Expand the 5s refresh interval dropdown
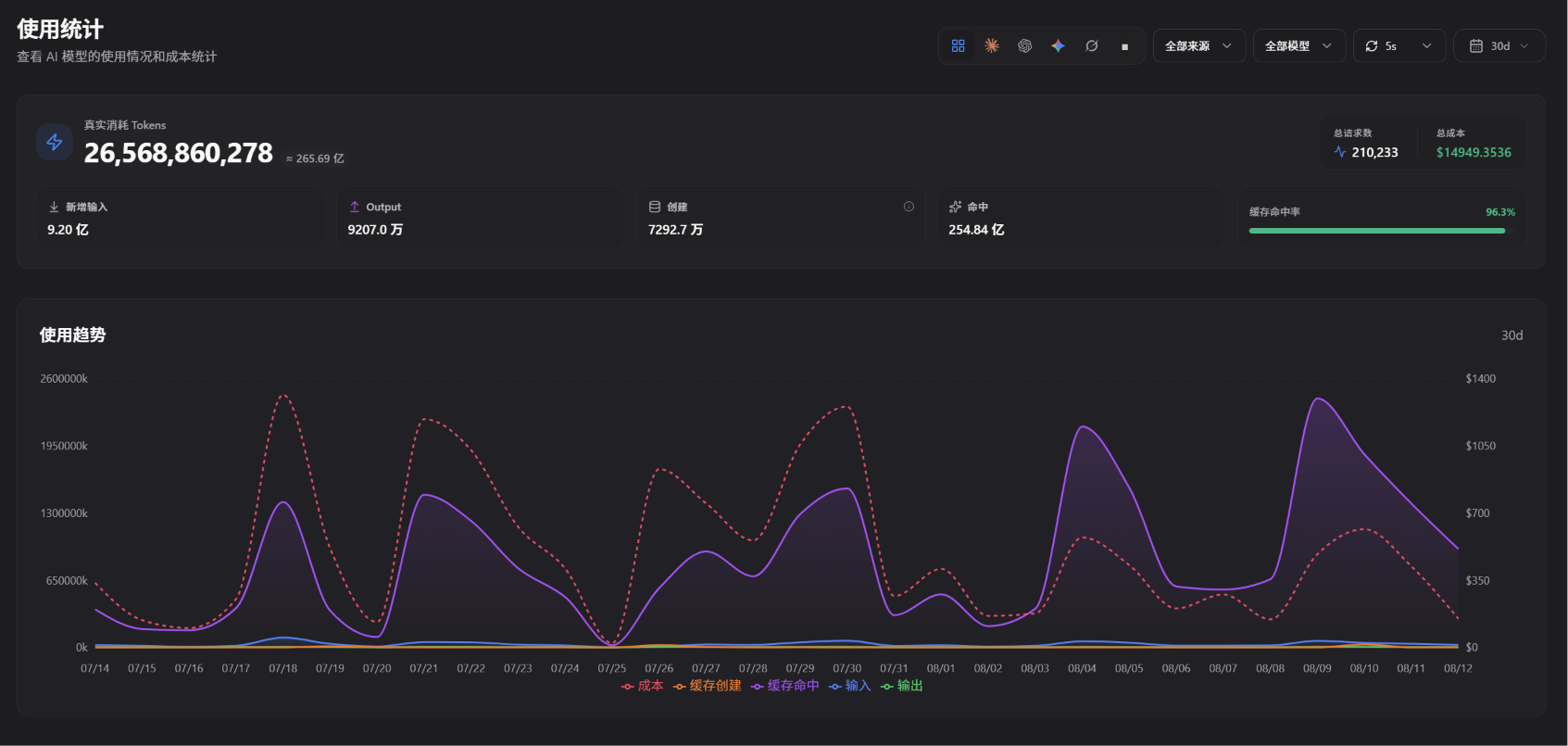 pos(1399,45)
